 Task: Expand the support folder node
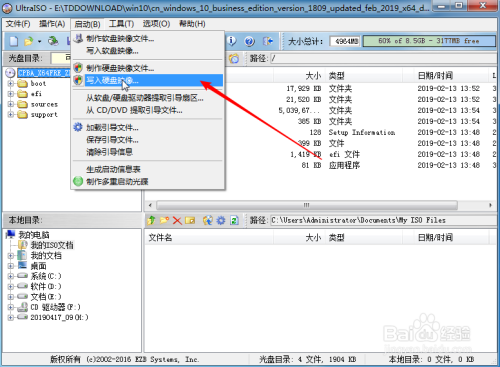11,114
